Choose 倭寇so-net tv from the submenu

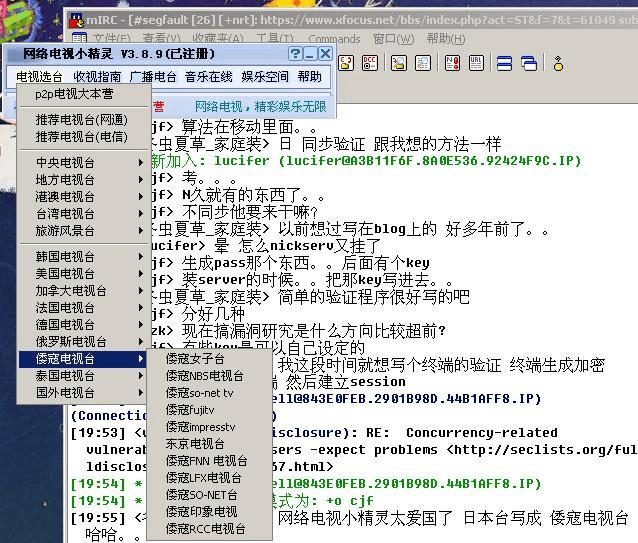point(210,393)
